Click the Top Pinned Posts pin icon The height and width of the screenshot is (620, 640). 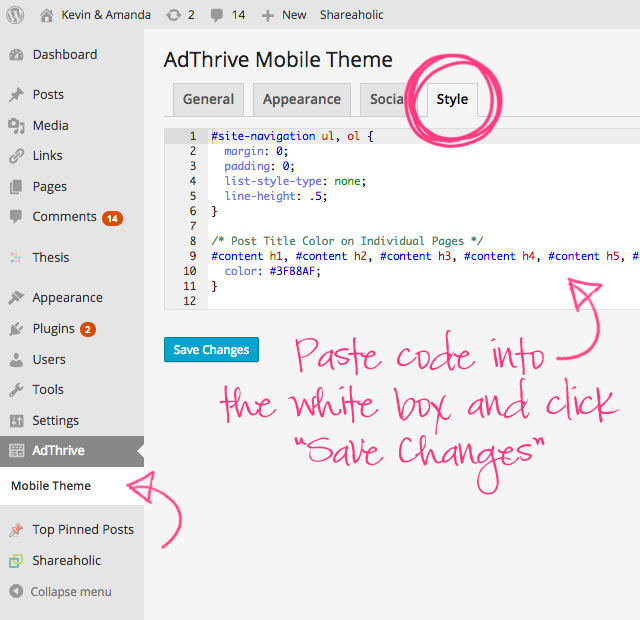16,530
